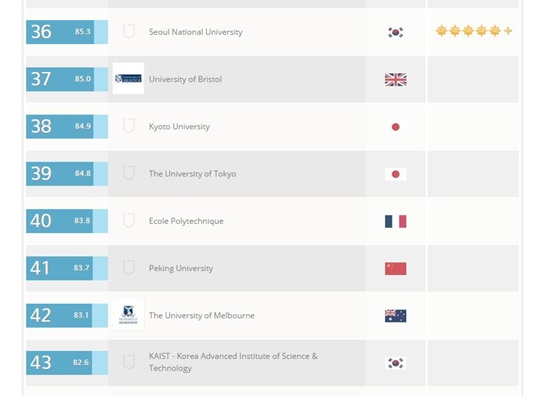Open the KAIST Korea Advanced Institute link
Screen dimensions: 540x396
[x=233, y=362]
